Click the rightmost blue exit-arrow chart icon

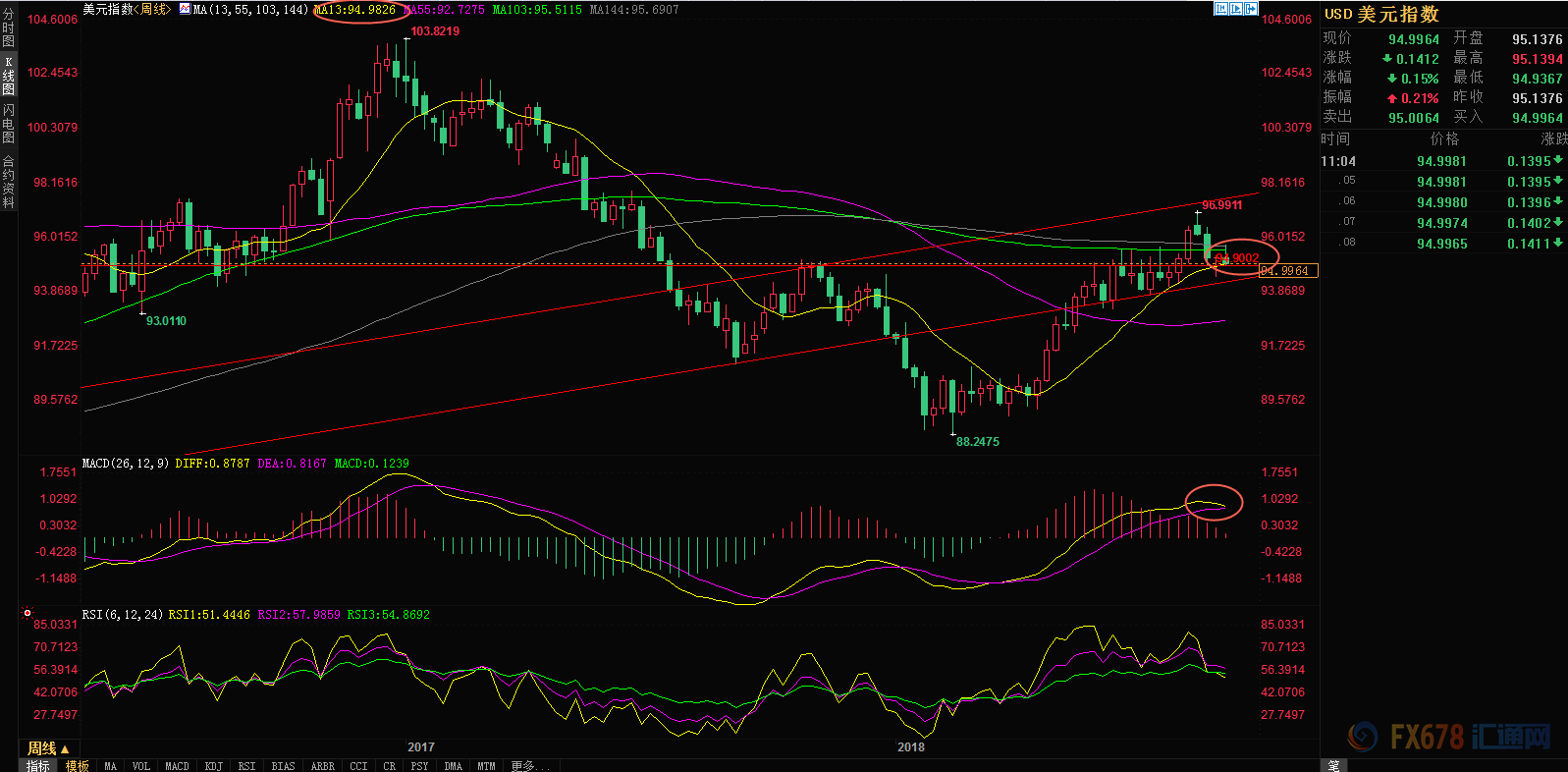click(x=1251, y=9)
